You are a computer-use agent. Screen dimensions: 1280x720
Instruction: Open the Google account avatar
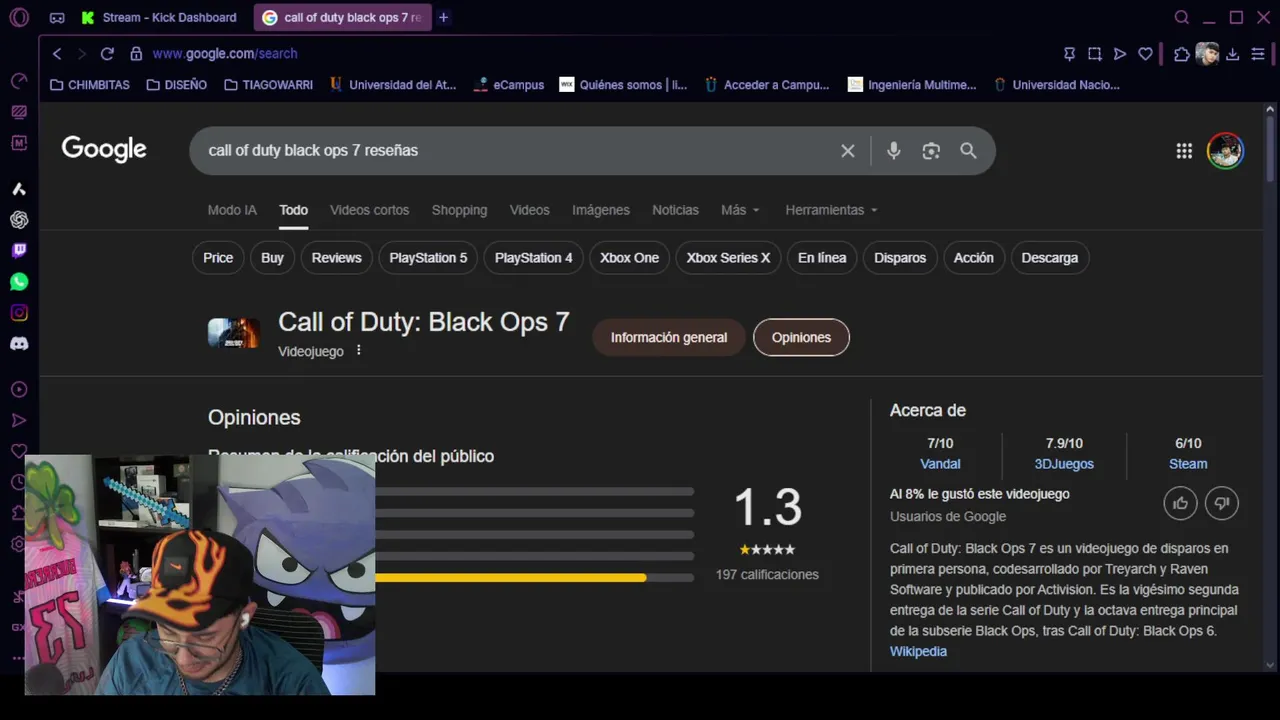pyautogui.click(x=1225, y=151)
